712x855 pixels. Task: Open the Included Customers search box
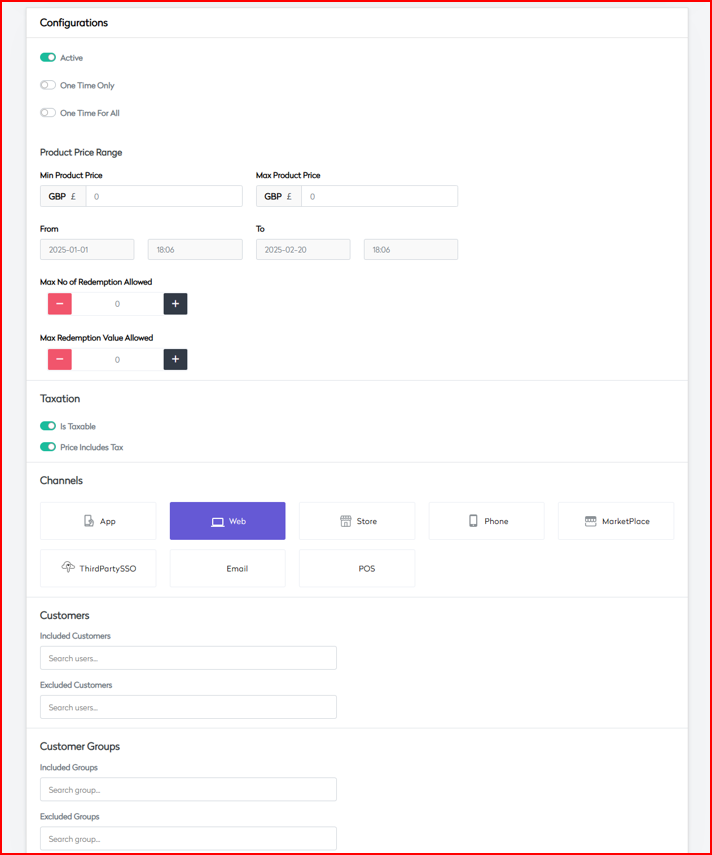click(x=188, y=658)
